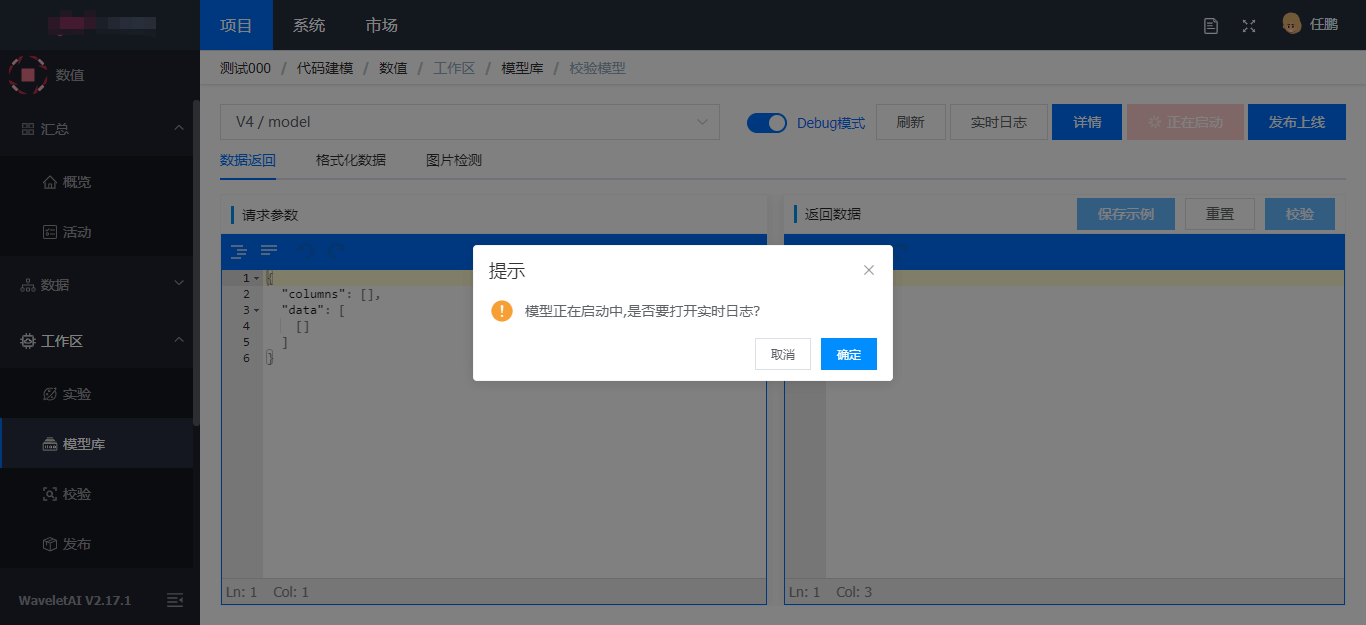This screenshot has height=625, width=1366.
Task: Select the 格式化数据 tab
Action: click(351, 160)
